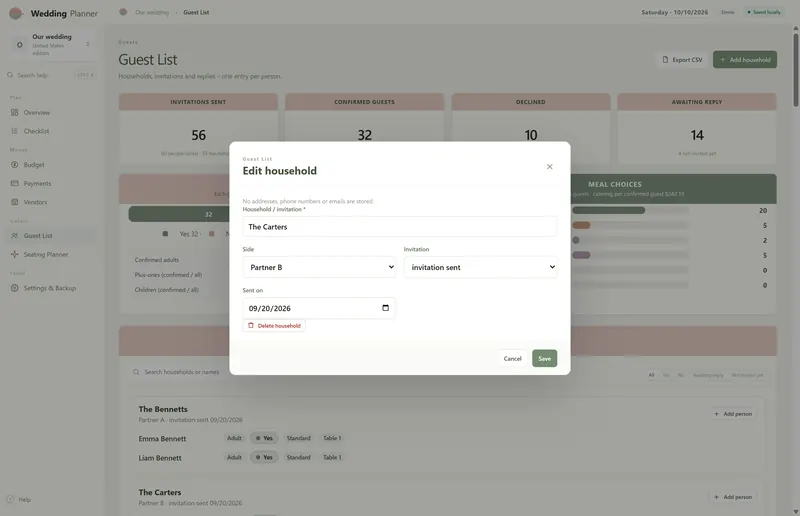This screenshot has width=800, height=516.
Task: Click the Saved locally status badge
Action: [x=764, y=12]
